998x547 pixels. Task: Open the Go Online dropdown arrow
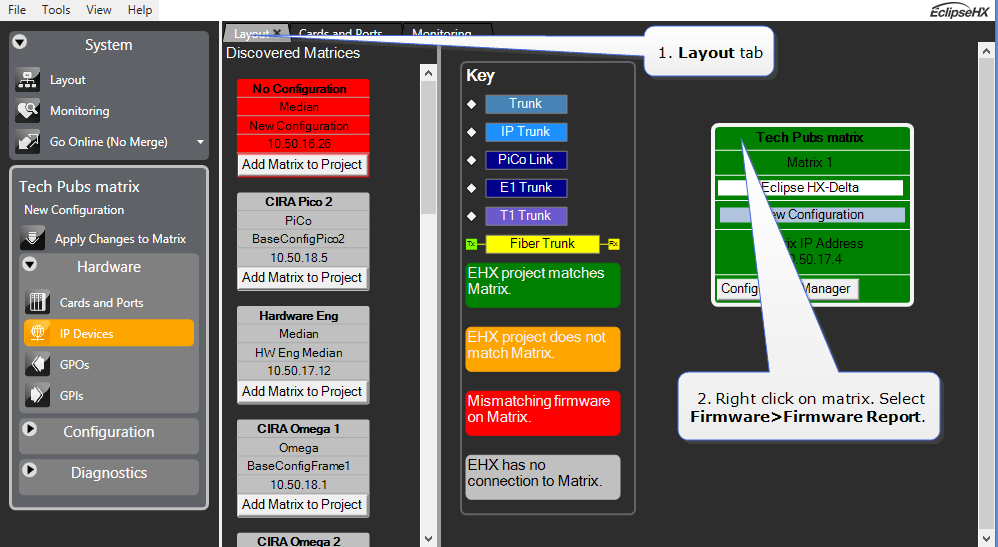click(x=200, y=142)
